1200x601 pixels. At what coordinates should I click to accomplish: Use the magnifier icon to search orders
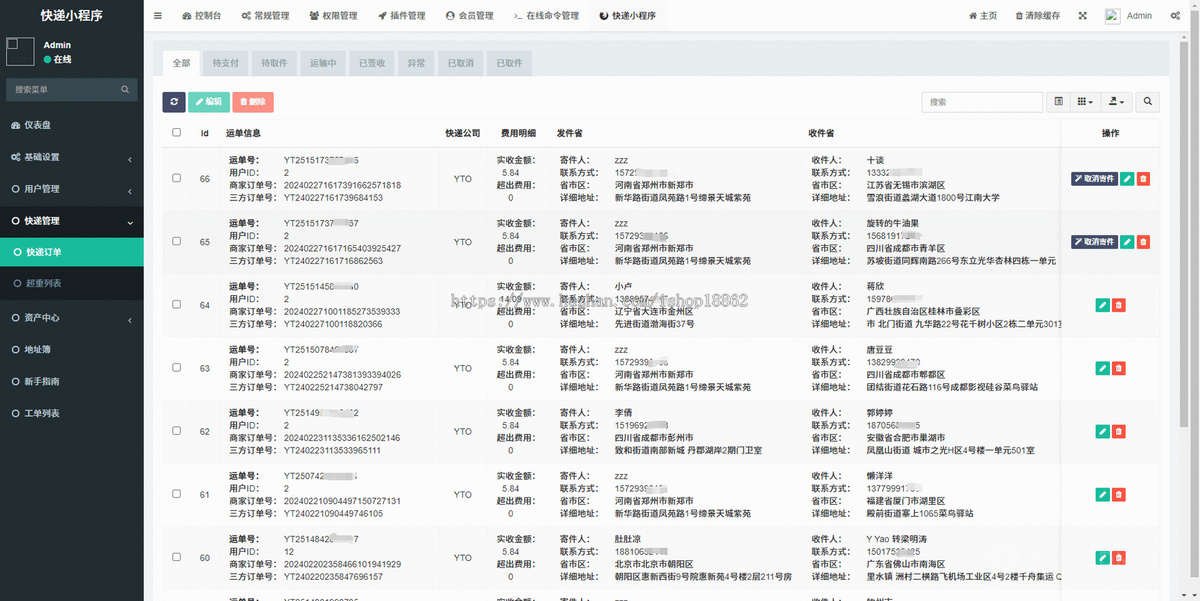[1147, 101]
